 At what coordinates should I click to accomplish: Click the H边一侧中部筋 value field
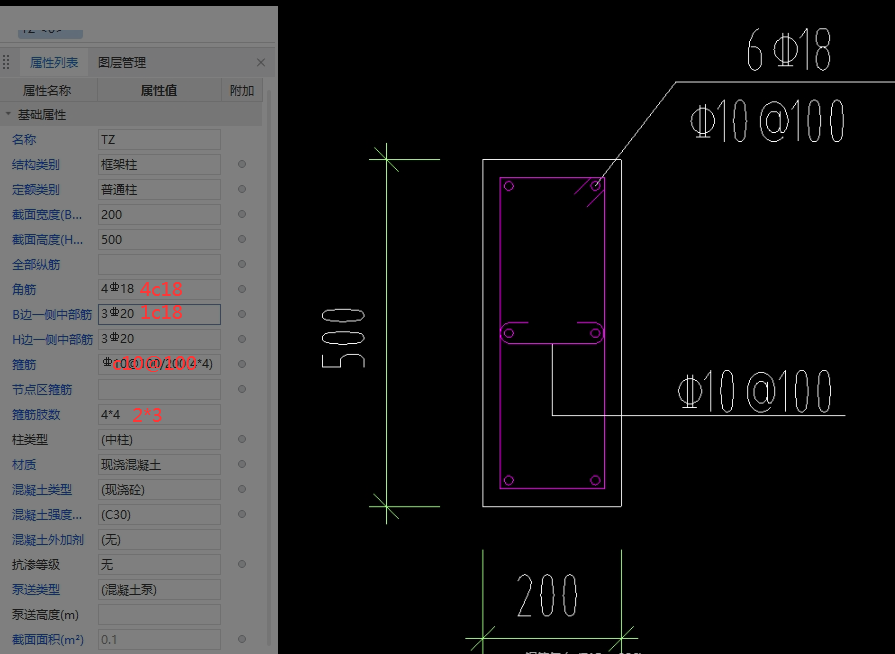(159, 340)
